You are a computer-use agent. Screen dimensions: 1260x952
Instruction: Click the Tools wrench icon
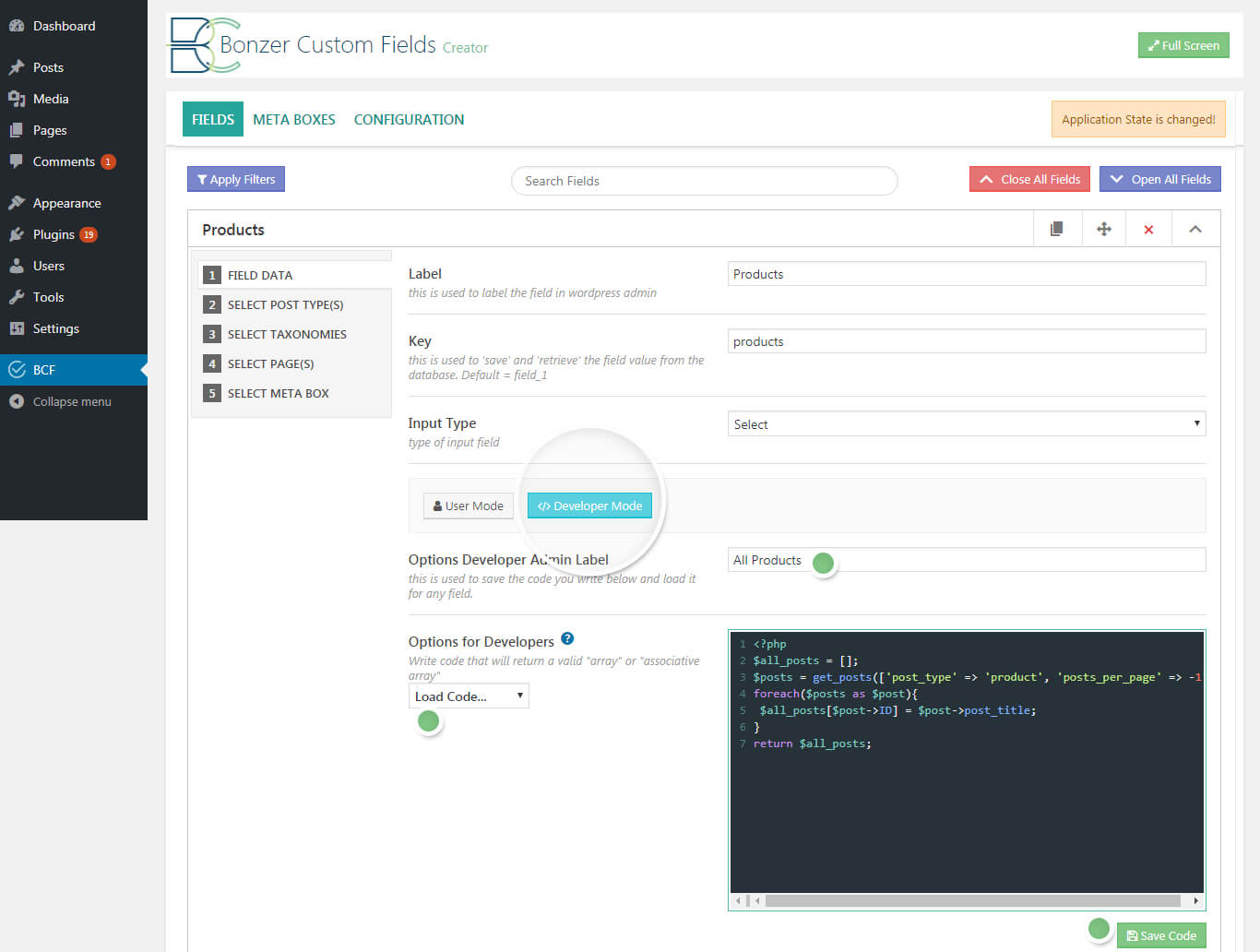16,297
